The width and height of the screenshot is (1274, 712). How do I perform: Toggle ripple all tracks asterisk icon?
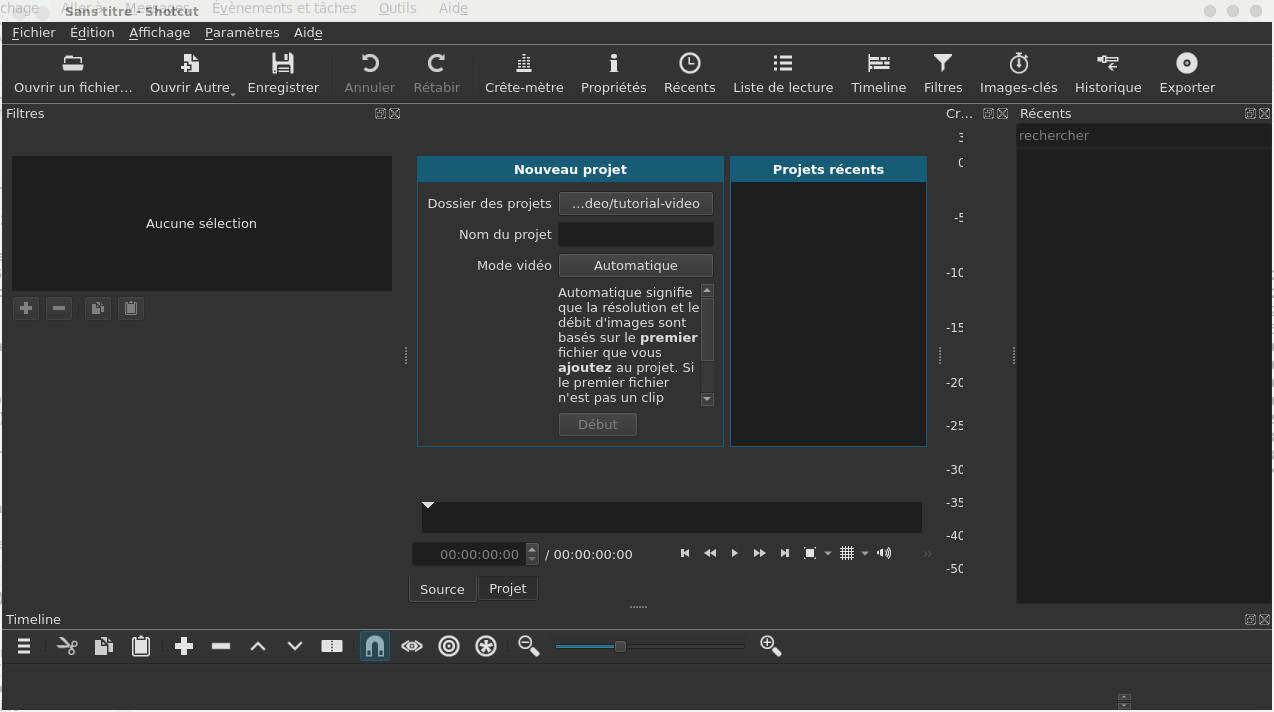pyautogui.click(x=486, y=646)
